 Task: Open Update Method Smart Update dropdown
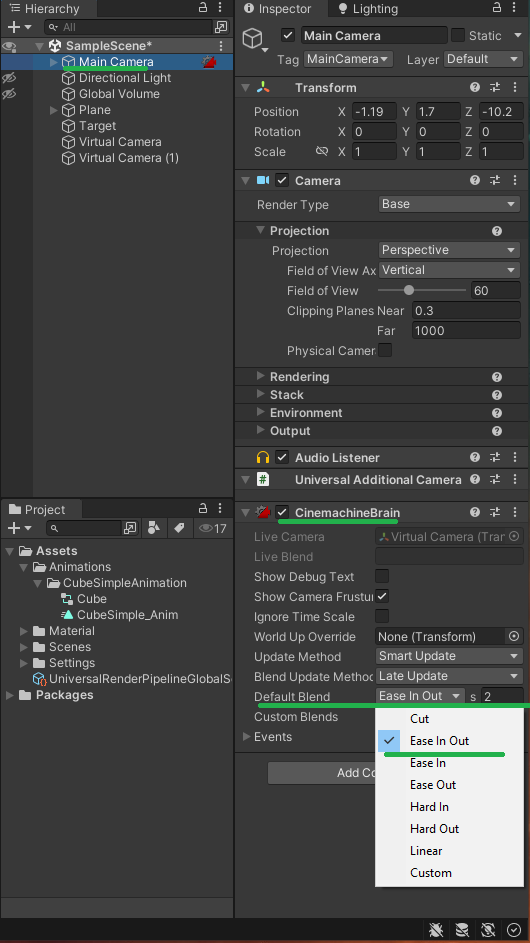[x=449, y=656]
